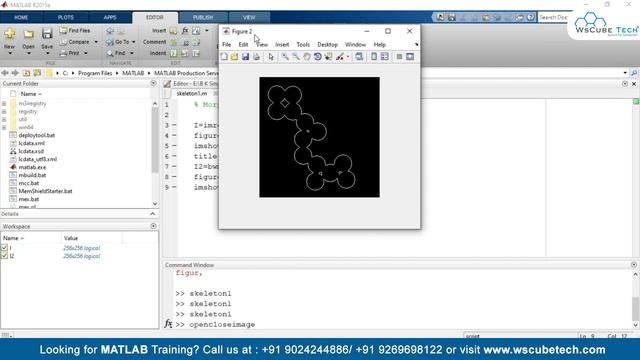
Task: Switch to the APPS ribbon tab
Action: (110, 18)
